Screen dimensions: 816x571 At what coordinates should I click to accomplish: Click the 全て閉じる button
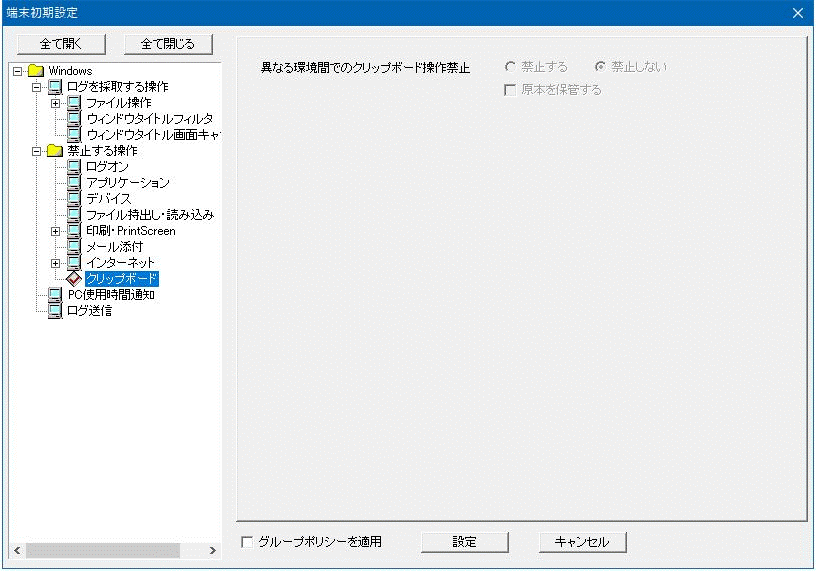click(168, 44)
